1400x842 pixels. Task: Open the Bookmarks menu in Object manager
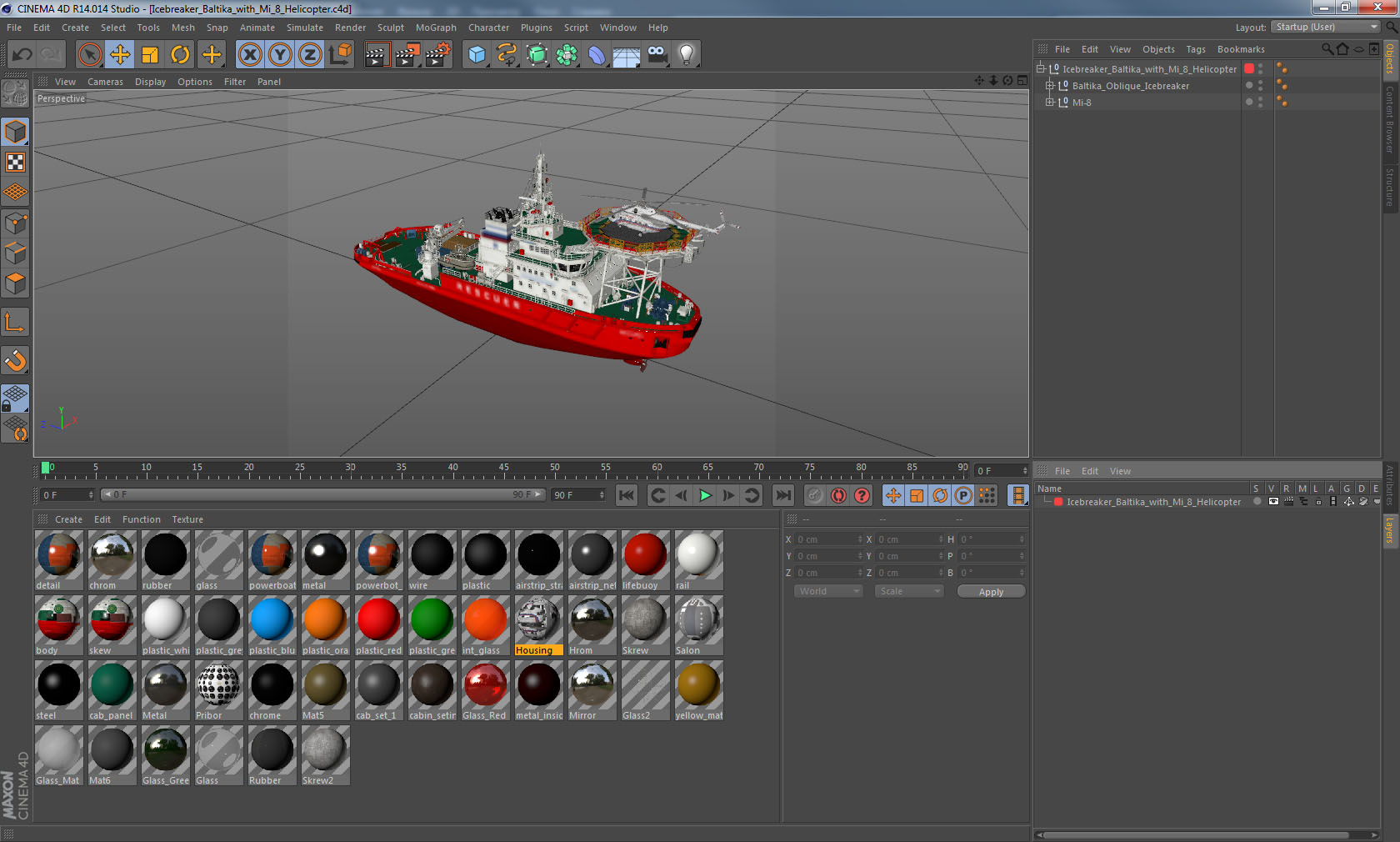pyautogui.click(x=1241, y=49)
